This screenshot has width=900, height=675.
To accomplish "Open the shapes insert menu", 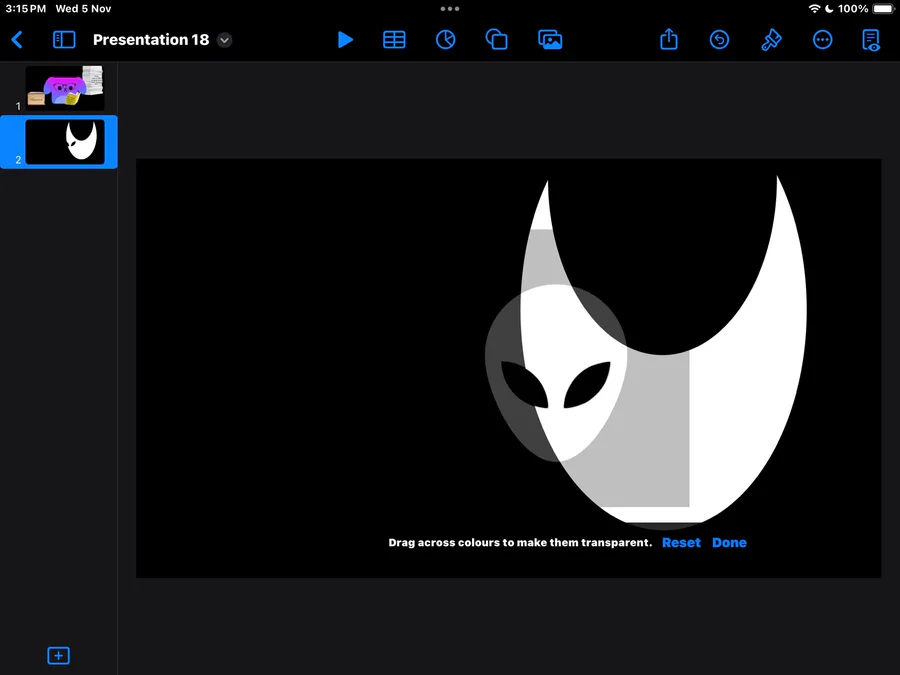I will (496, 40).
